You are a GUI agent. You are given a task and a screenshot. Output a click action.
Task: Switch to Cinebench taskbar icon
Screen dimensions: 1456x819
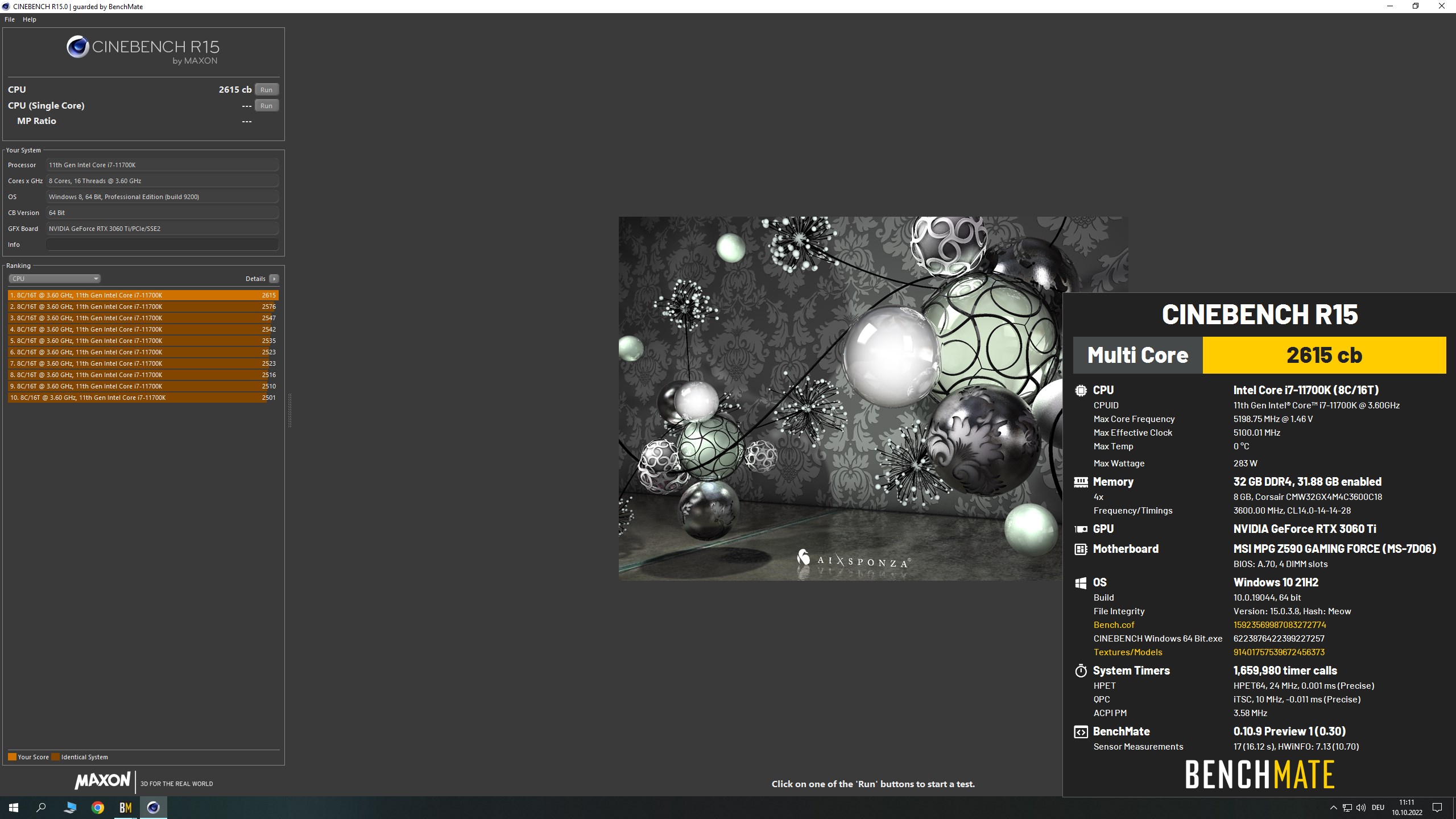click(x=154, y=808)
